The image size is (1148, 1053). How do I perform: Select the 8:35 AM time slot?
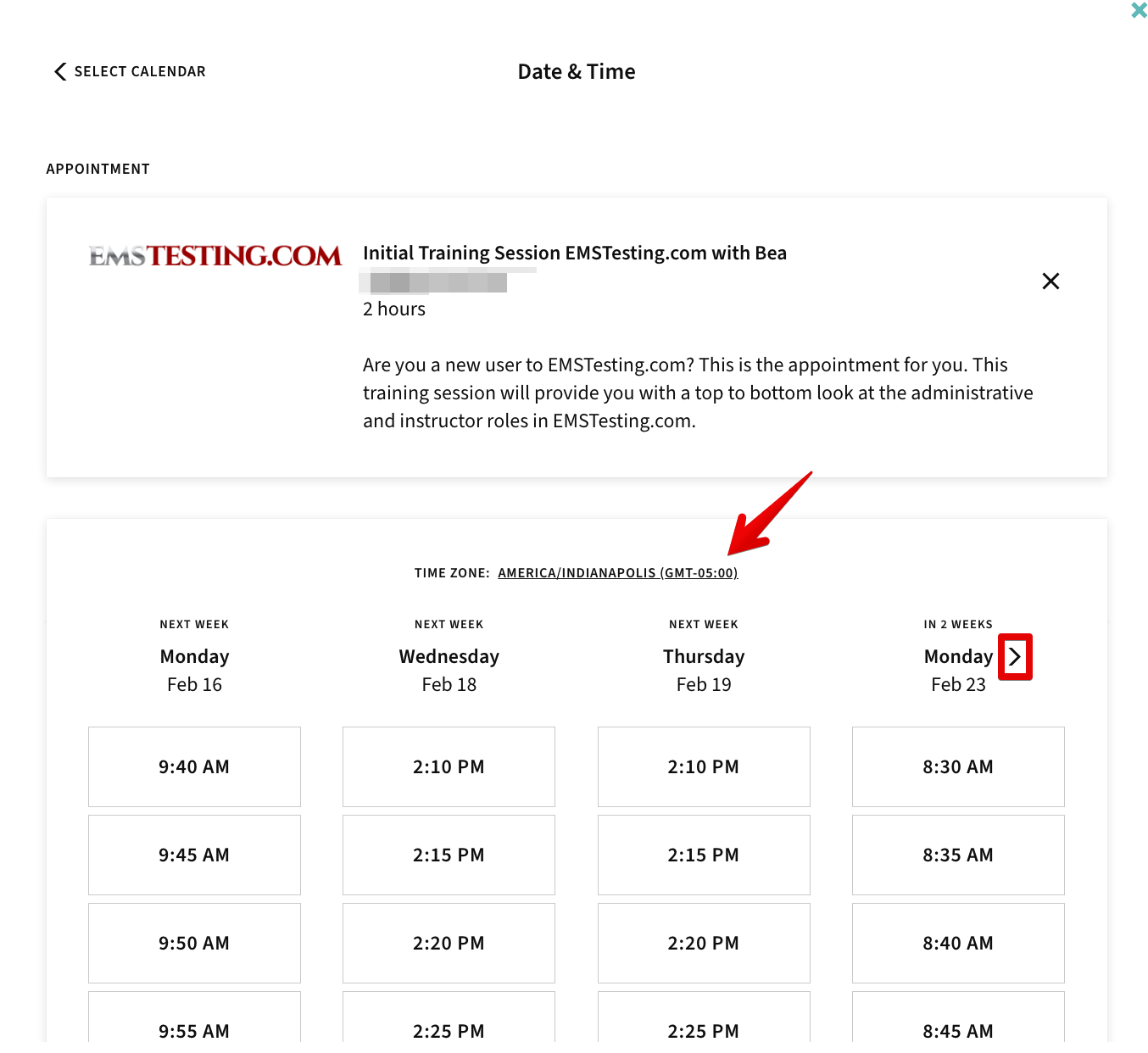point(958,855)
